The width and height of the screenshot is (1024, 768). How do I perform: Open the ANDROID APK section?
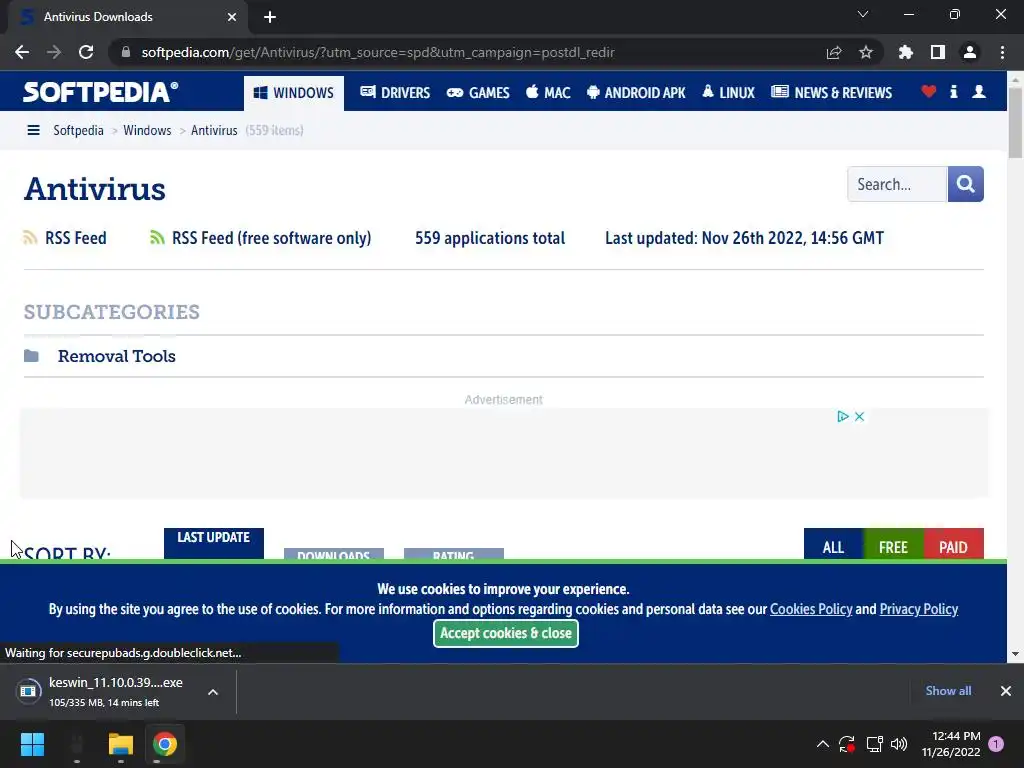pos(636,93)
